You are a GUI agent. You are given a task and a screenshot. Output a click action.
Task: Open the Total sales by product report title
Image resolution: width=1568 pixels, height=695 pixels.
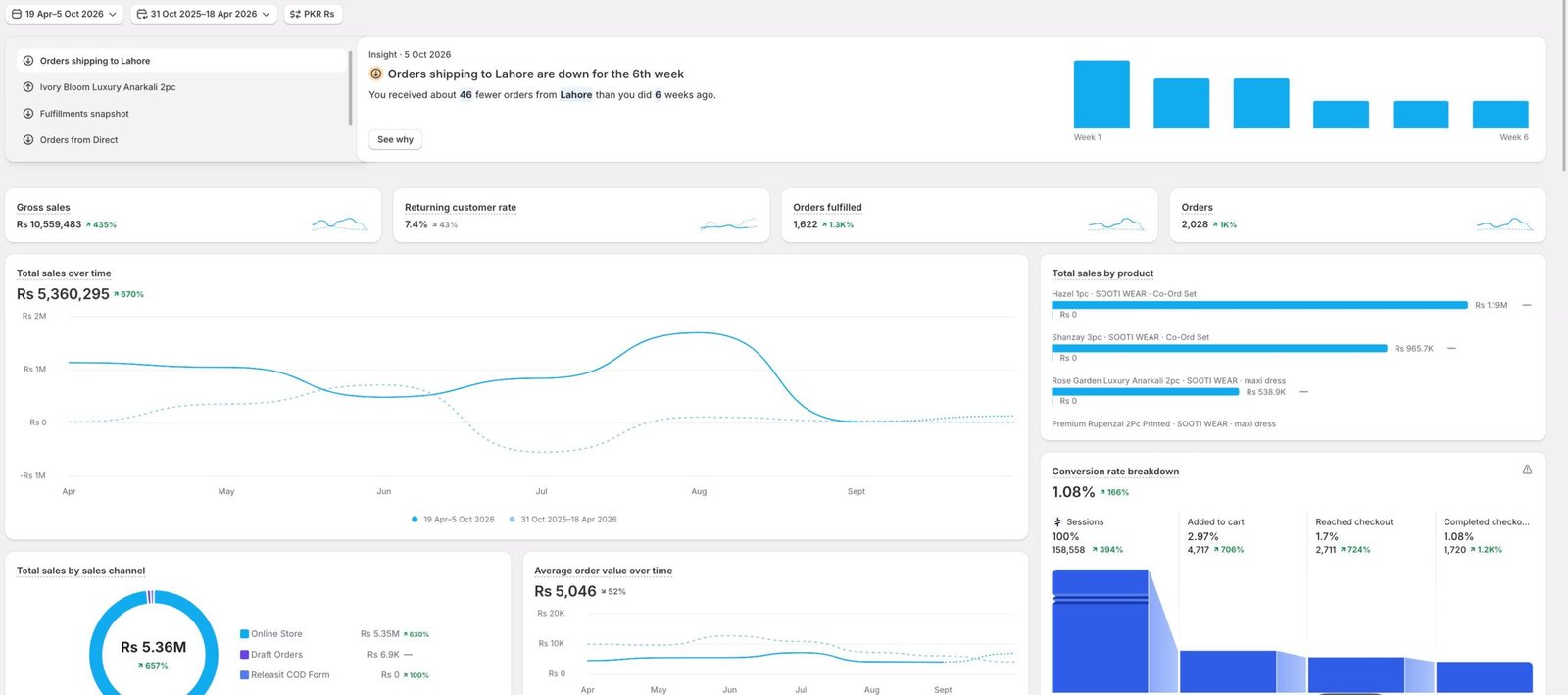pos(1102,273)
